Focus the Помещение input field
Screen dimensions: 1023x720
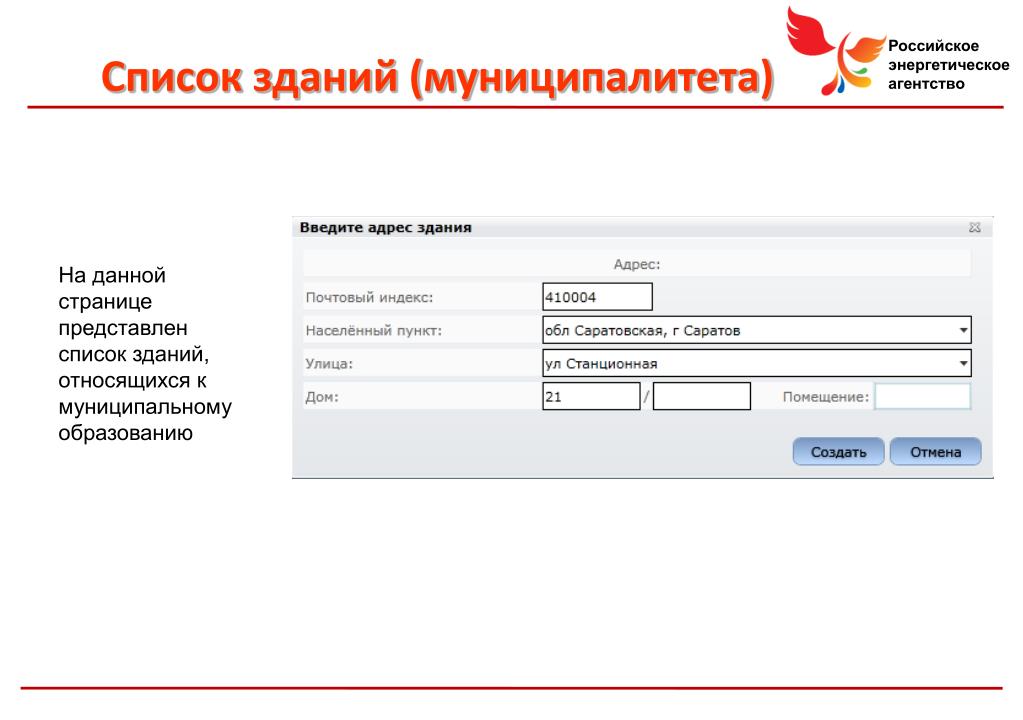click(923, 396)
